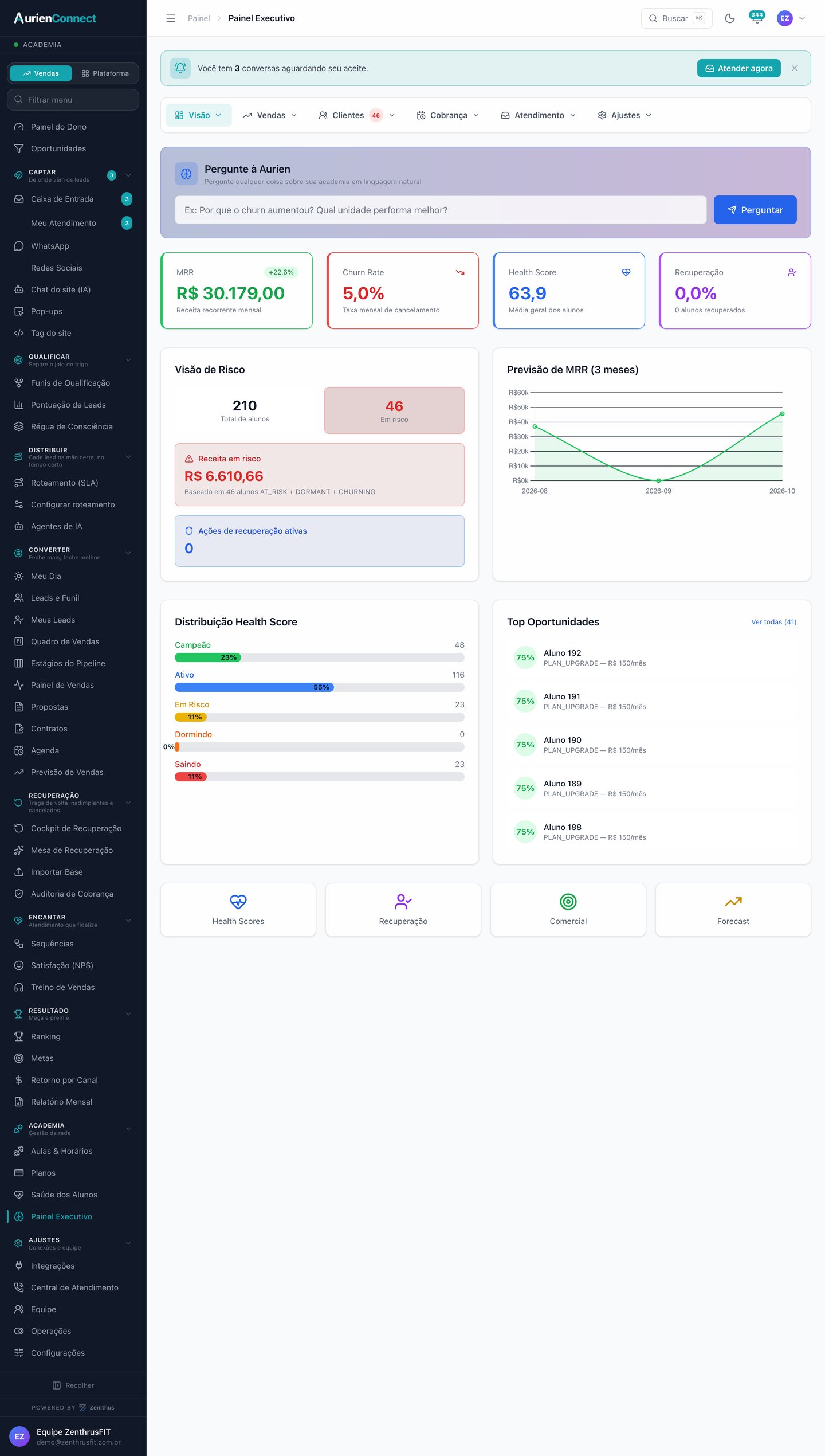825x1456 pixels.
Task: Toggle dark mode with the moon icon
Action: point(729,18)
